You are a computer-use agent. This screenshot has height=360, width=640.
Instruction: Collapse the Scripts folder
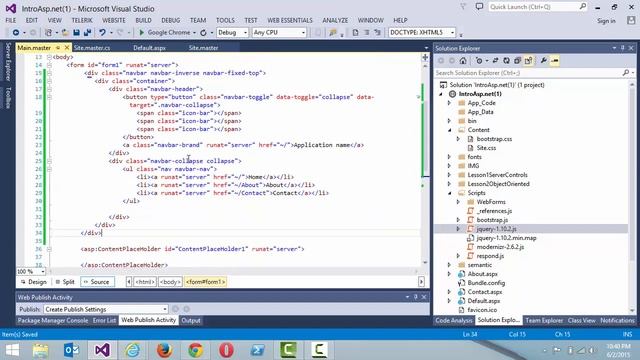click(x=450, y=193)
